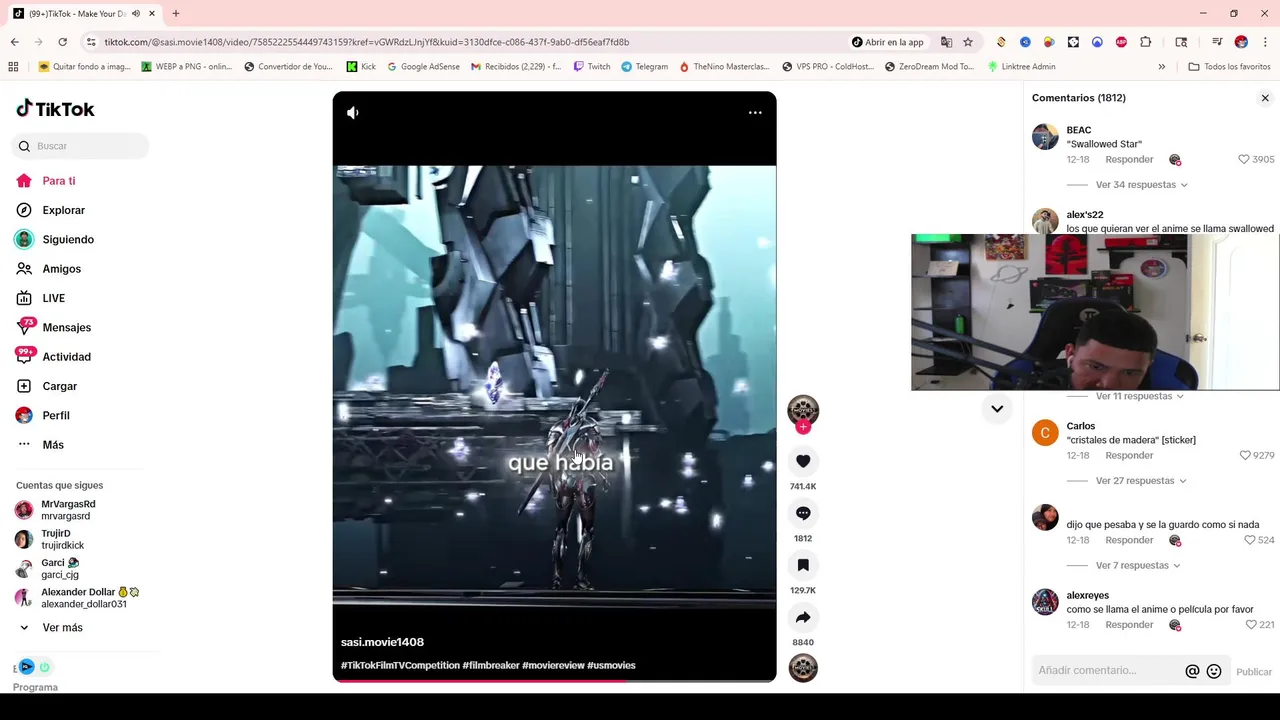Open comments via speech bubble icon

(803, 513)
